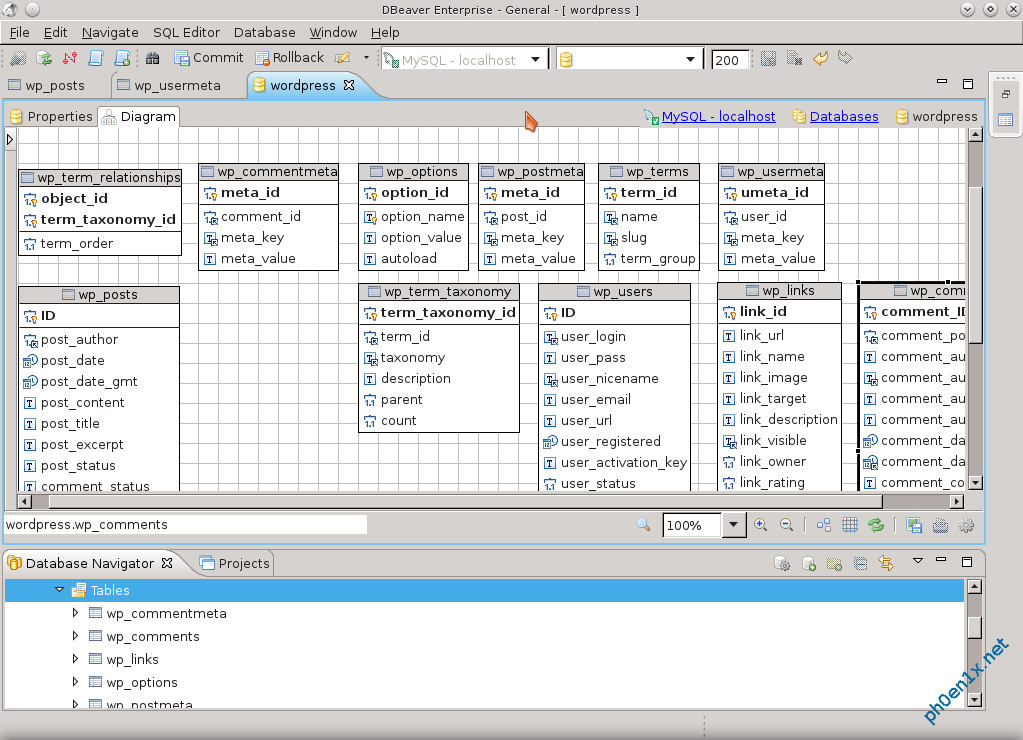Zoom in on the diagram
Image resolution: width=1023 pixels, height=740 pixels.
[760, 525]
